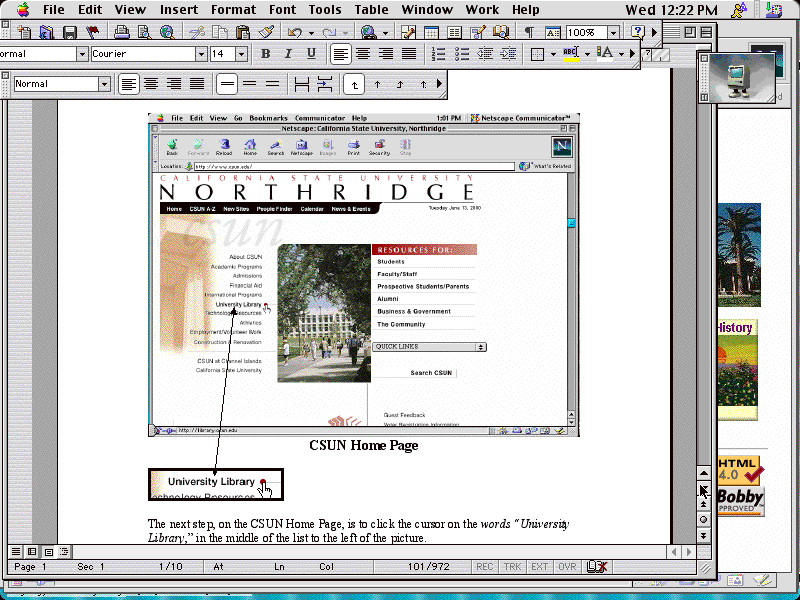
Task: Click the Previous Page double-arrow button
Action: click(x=704, y=505)
